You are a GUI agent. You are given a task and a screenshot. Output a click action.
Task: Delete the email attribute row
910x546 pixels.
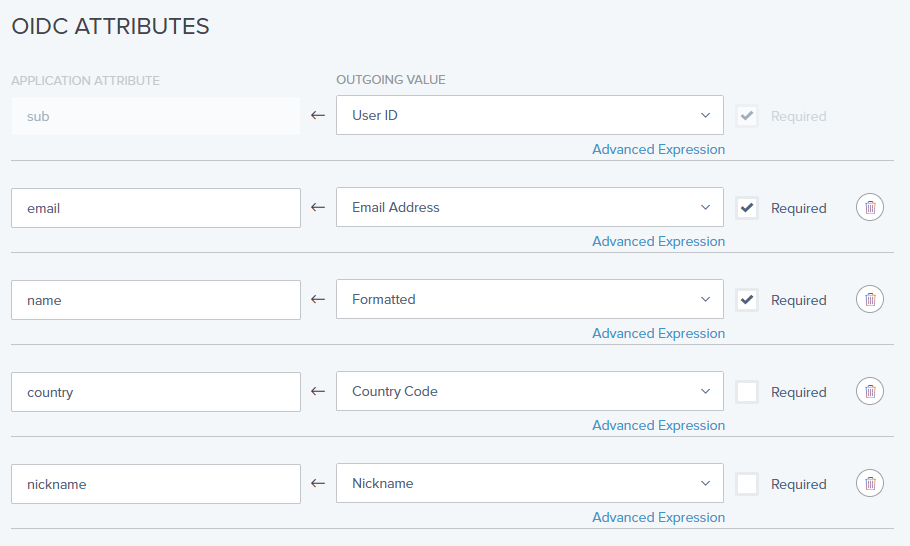point(869,207)
